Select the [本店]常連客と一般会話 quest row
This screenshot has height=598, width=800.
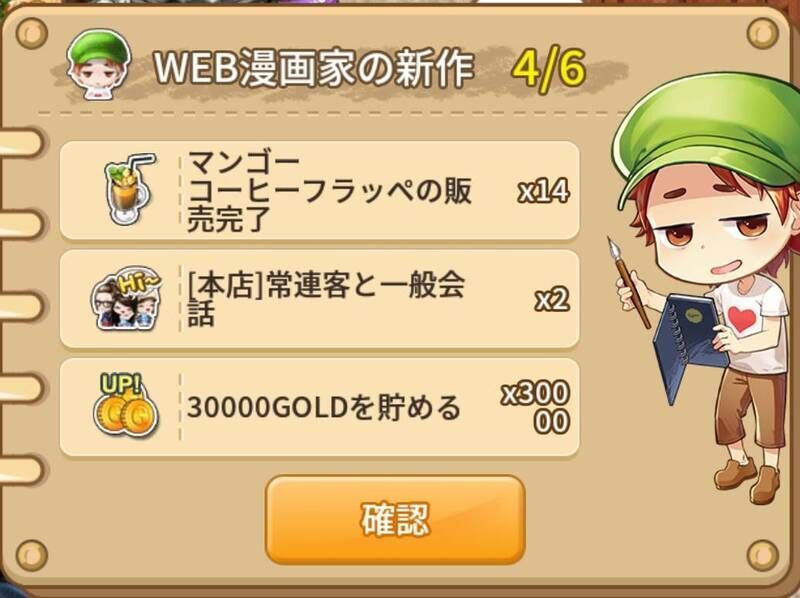point(319,298)
